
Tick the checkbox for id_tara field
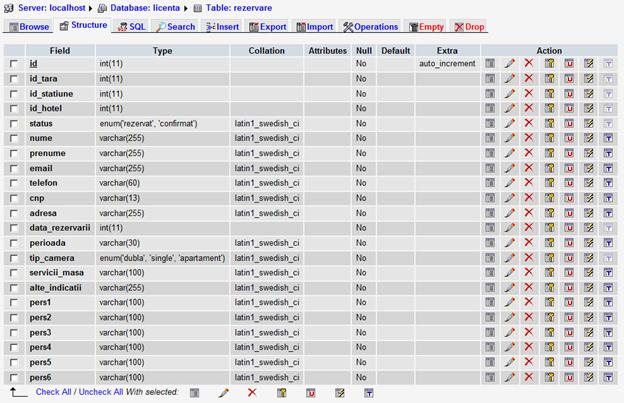[14, 79]
